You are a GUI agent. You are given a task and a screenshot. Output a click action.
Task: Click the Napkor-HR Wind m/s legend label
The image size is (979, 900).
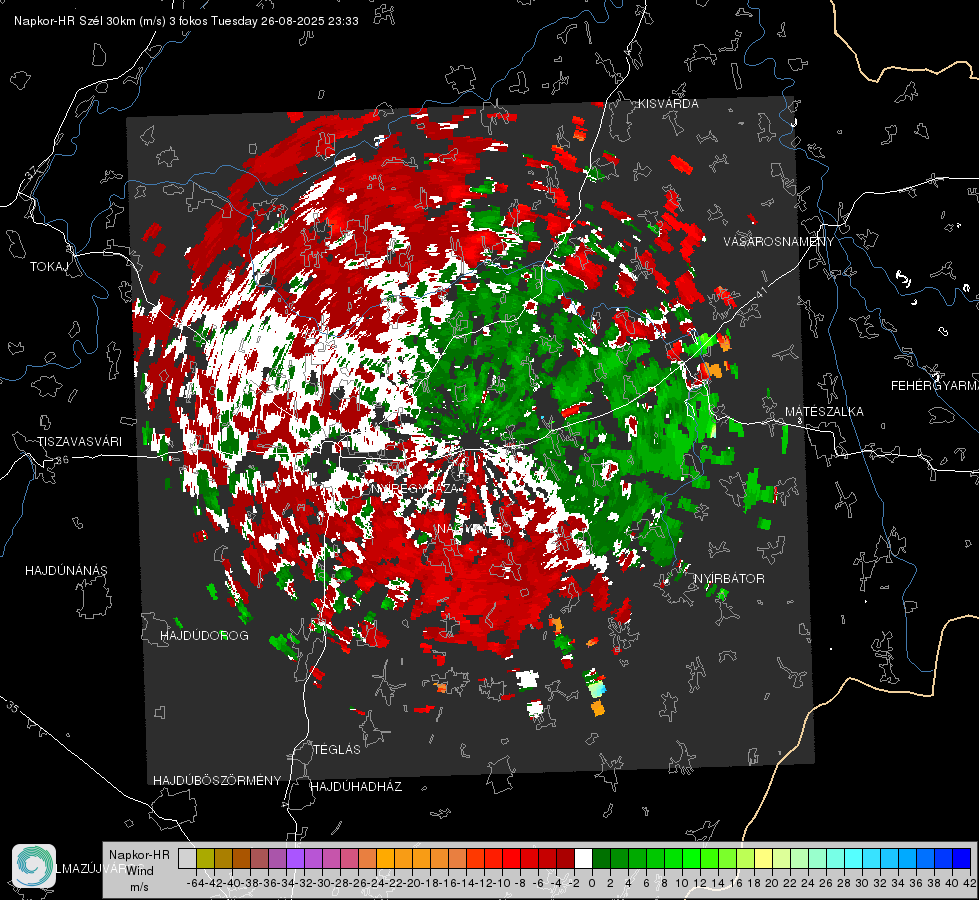[x=139, y=871]
